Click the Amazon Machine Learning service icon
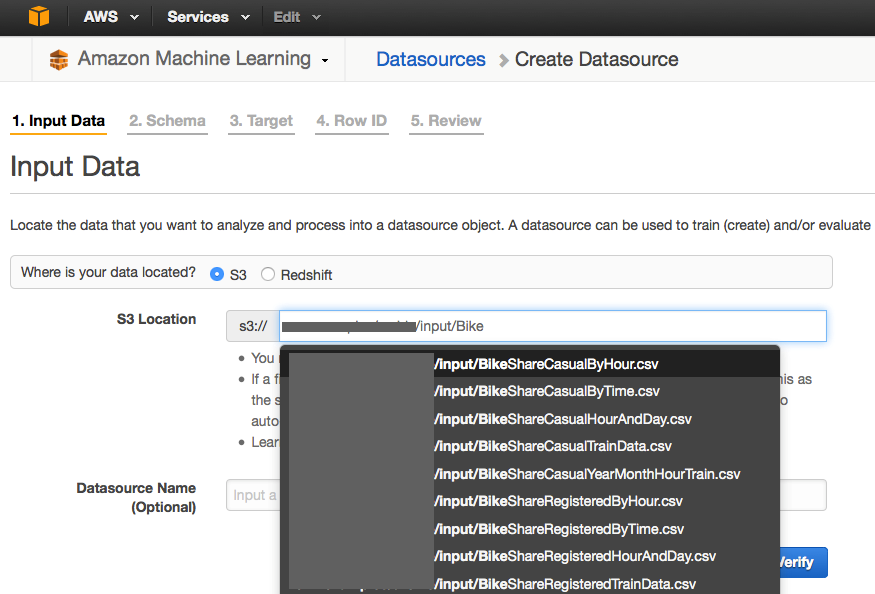The height and width of the screenshot is (594, 875). click(59, 59)
